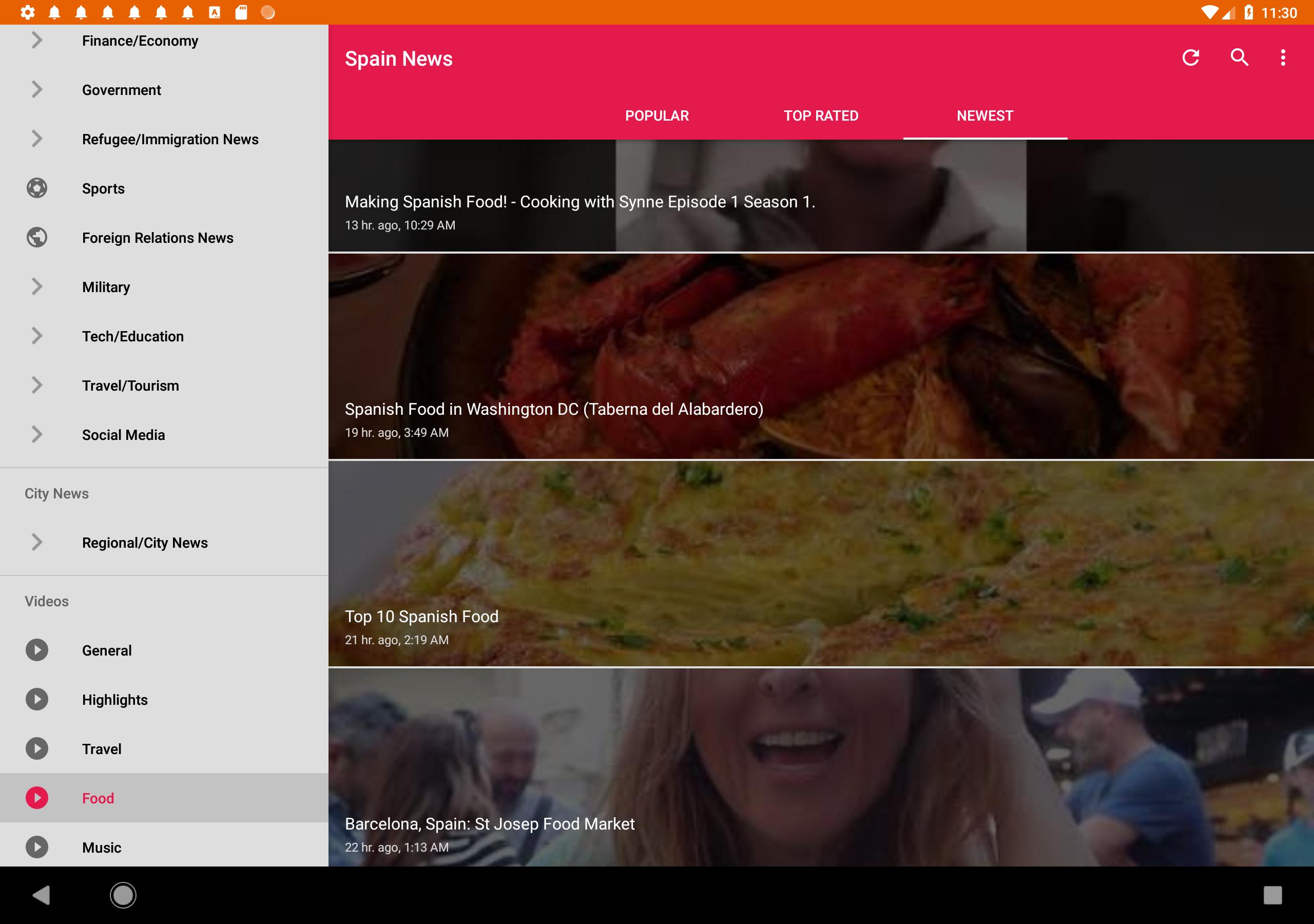The image size is (1314, 924).
Task: Switch to the Top Rated tab
Action: click(x=821, y=115)
